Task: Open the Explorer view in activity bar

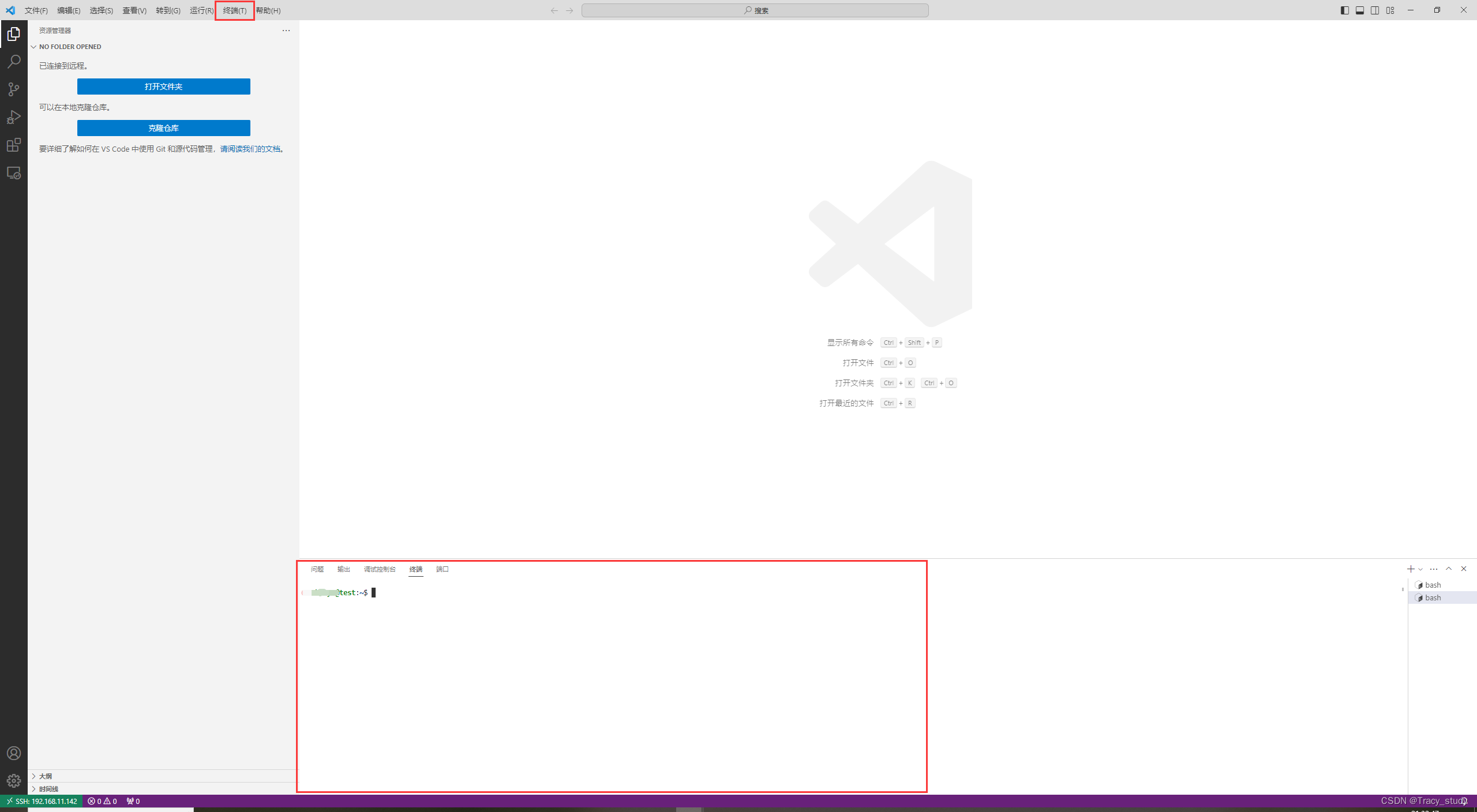Action: tap(14, 35)
